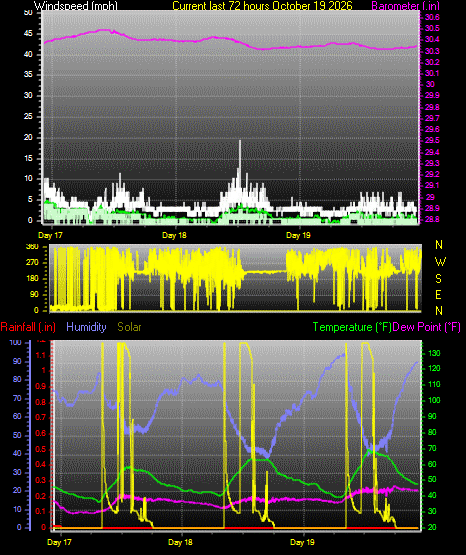The image size is (466, 555).
Task: Select the 110 value on the temperature axis
Action: tap(434, 385)
